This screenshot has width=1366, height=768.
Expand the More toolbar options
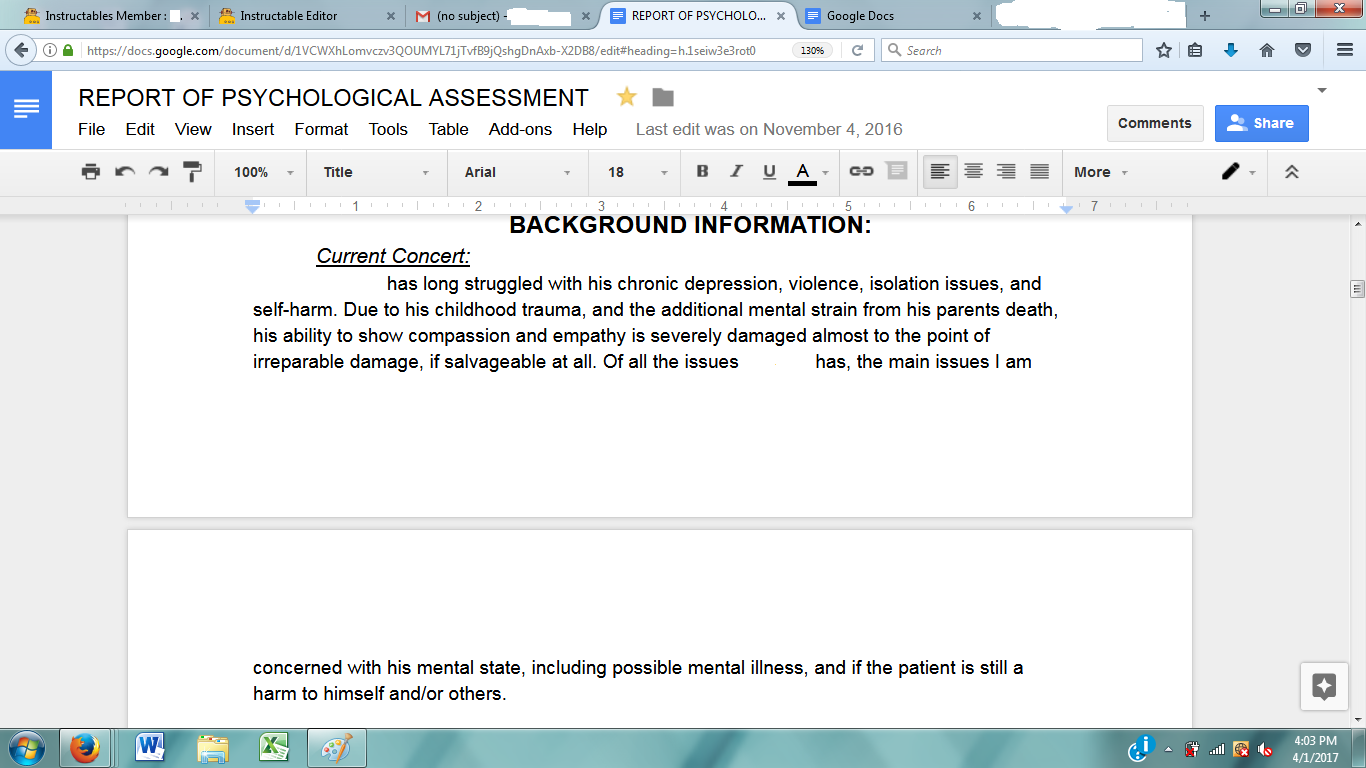tap(1101, 172)
